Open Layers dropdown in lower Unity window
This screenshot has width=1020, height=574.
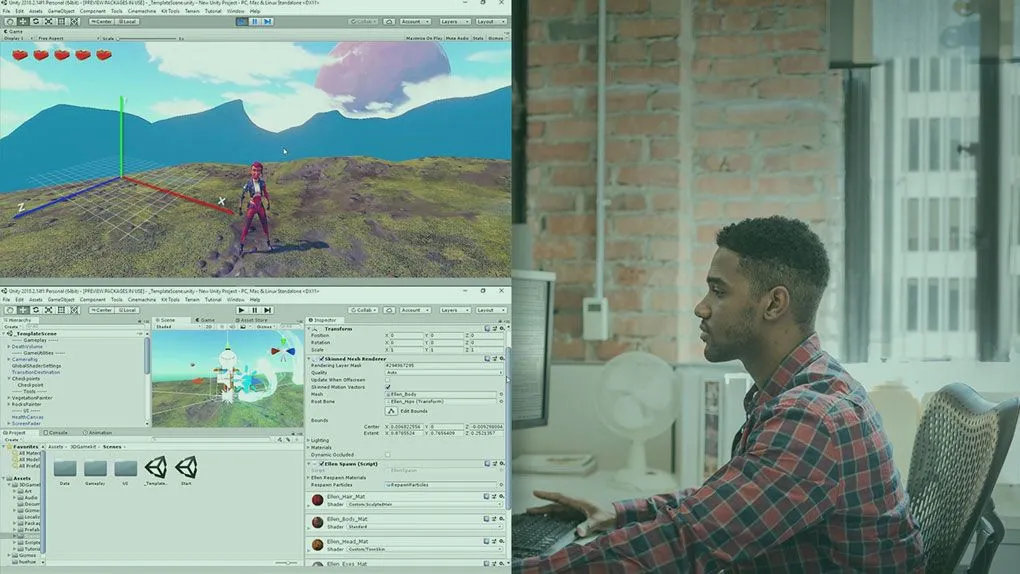click(x=454, y=310)
